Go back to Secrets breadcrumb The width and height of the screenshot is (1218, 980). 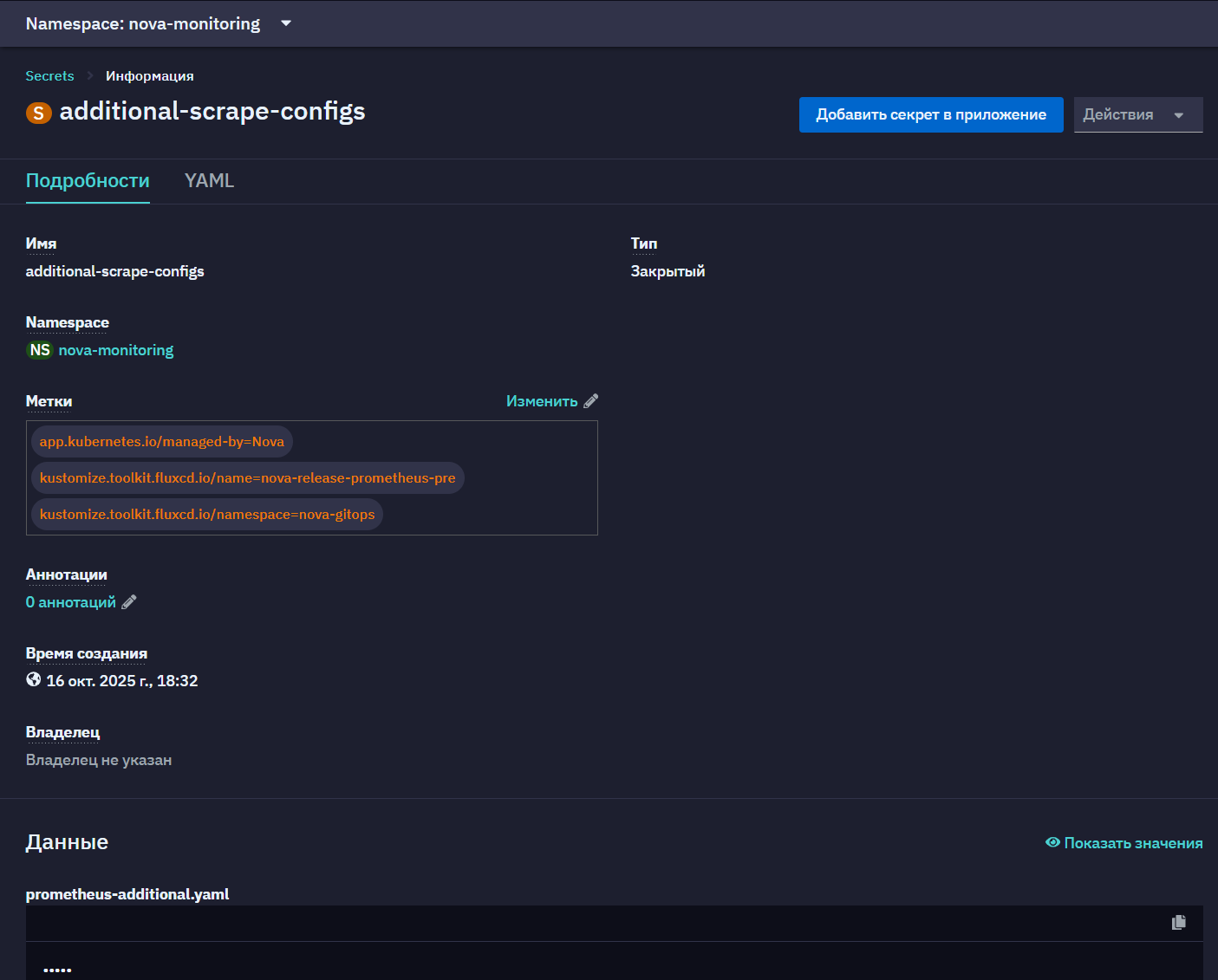click(49, 76)
